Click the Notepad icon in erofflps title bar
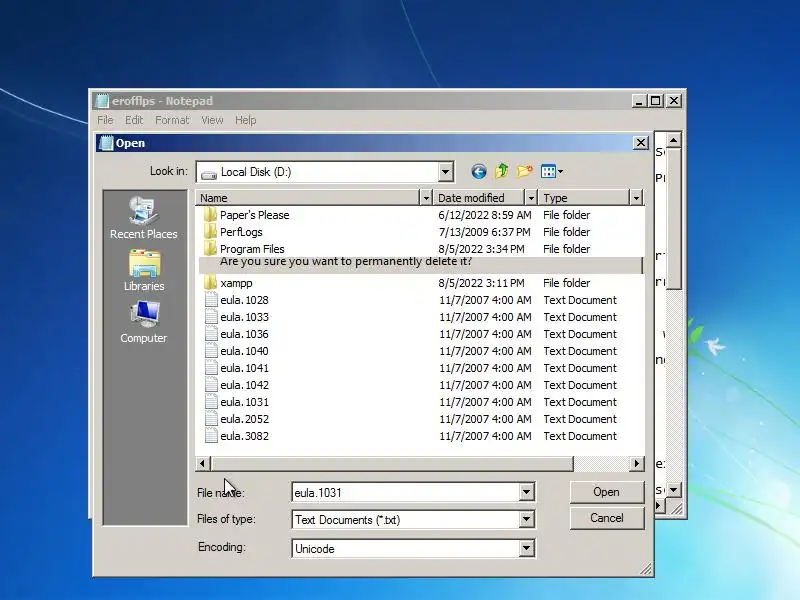 [x=102, y=101]
